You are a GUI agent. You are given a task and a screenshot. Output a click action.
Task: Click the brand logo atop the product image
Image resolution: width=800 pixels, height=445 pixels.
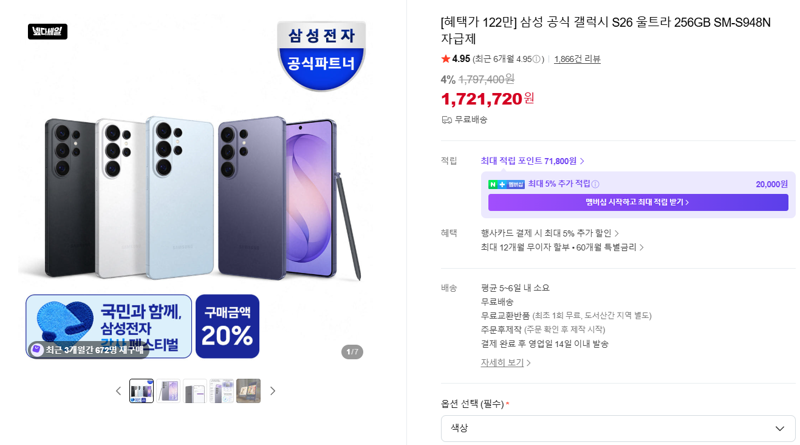[x=47, y=32]
